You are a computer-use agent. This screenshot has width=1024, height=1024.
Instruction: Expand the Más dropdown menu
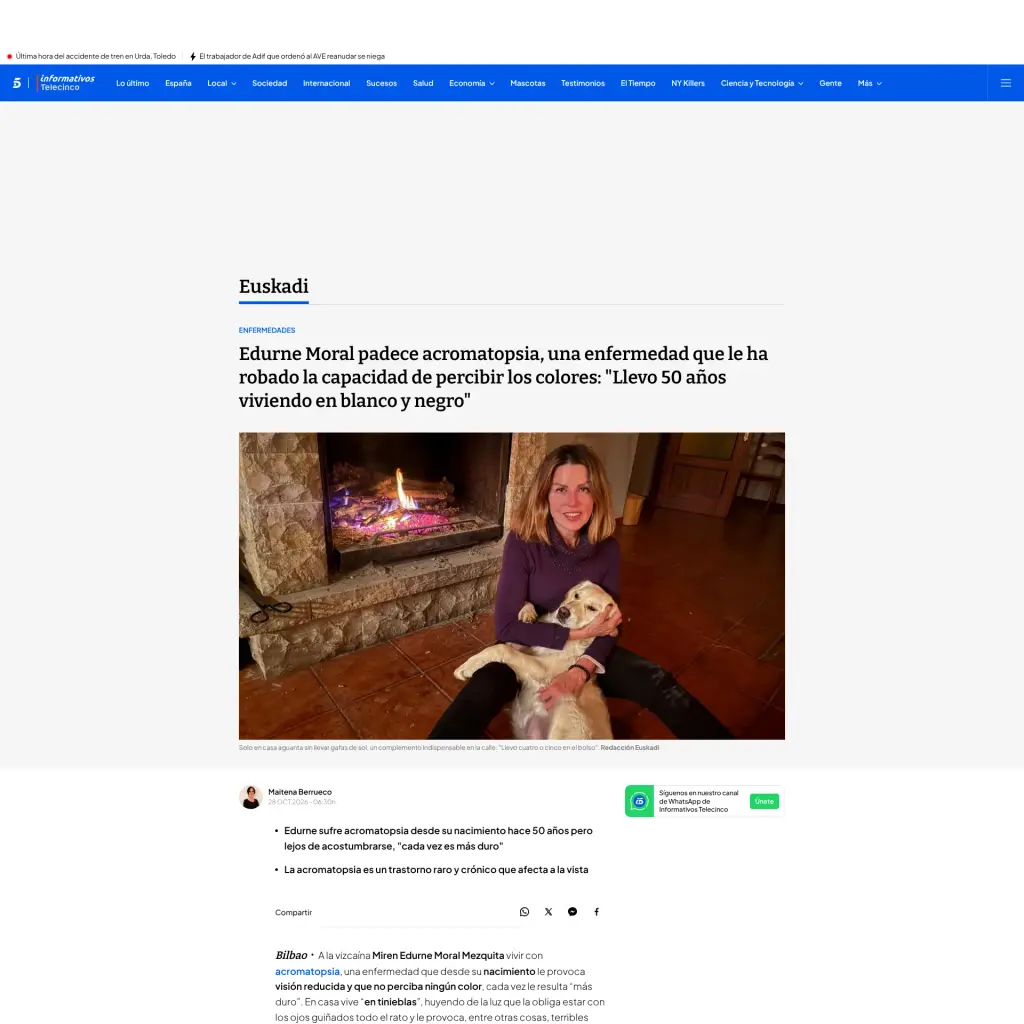[869, 83]
